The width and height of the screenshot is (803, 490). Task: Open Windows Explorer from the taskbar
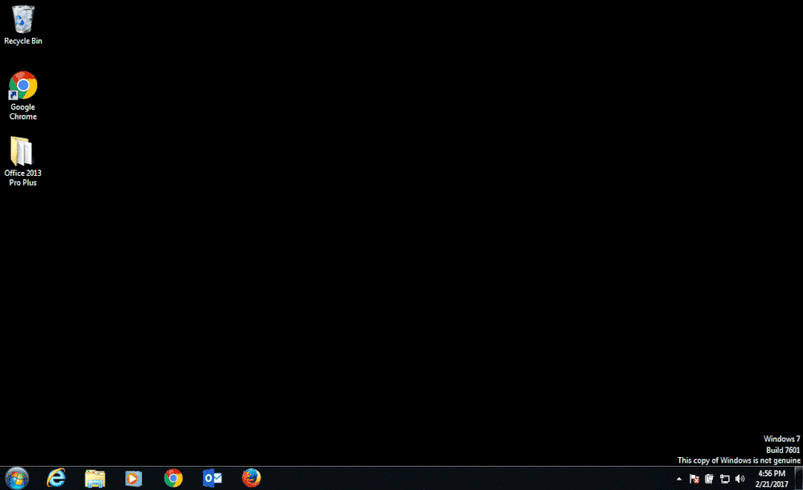[x=95, y=478]
